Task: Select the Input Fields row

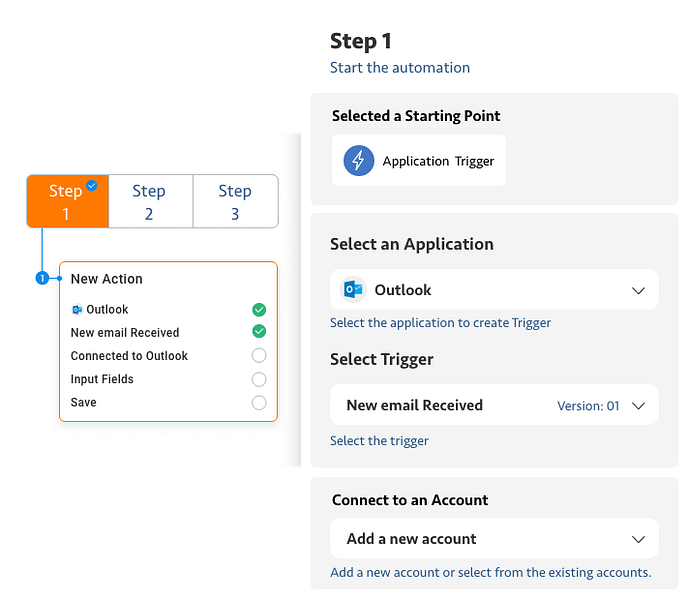Action: pyautogui.click(x=168, y=379)
